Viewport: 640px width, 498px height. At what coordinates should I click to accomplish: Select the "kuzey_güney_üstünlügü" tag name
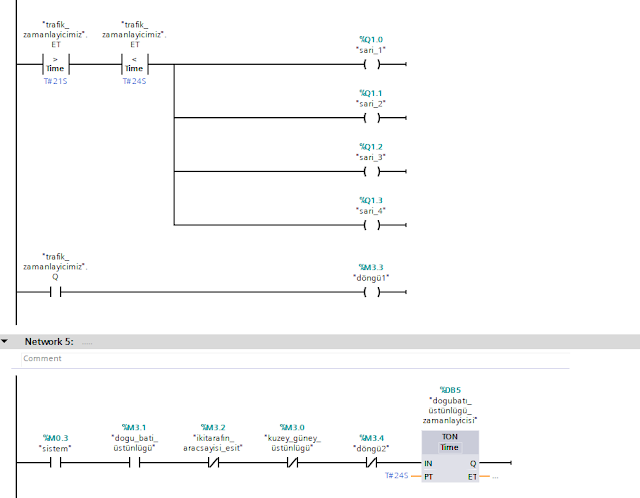pos(292,443)
